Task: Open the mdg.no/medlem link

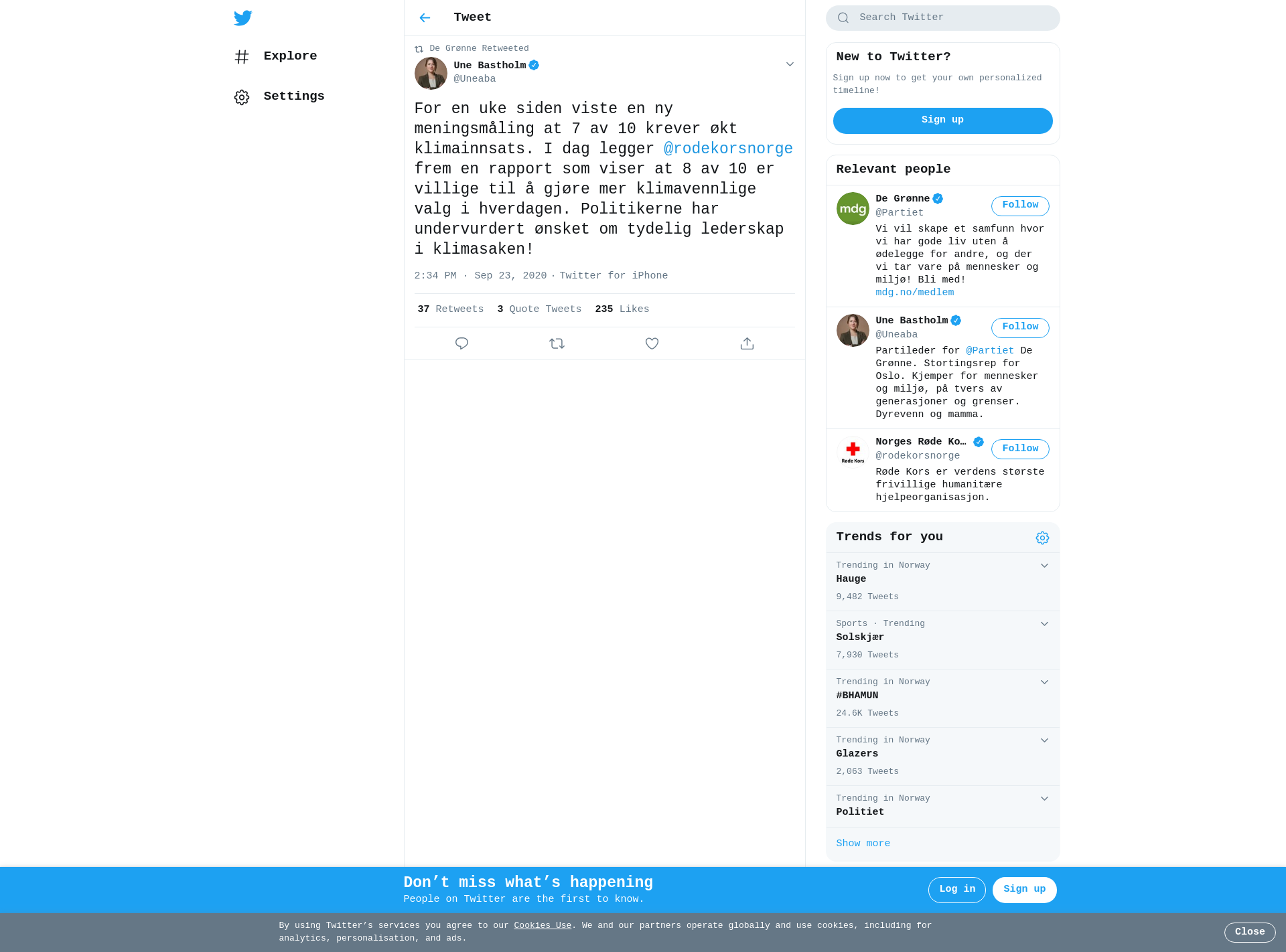Action: click(x=914, y=293)
